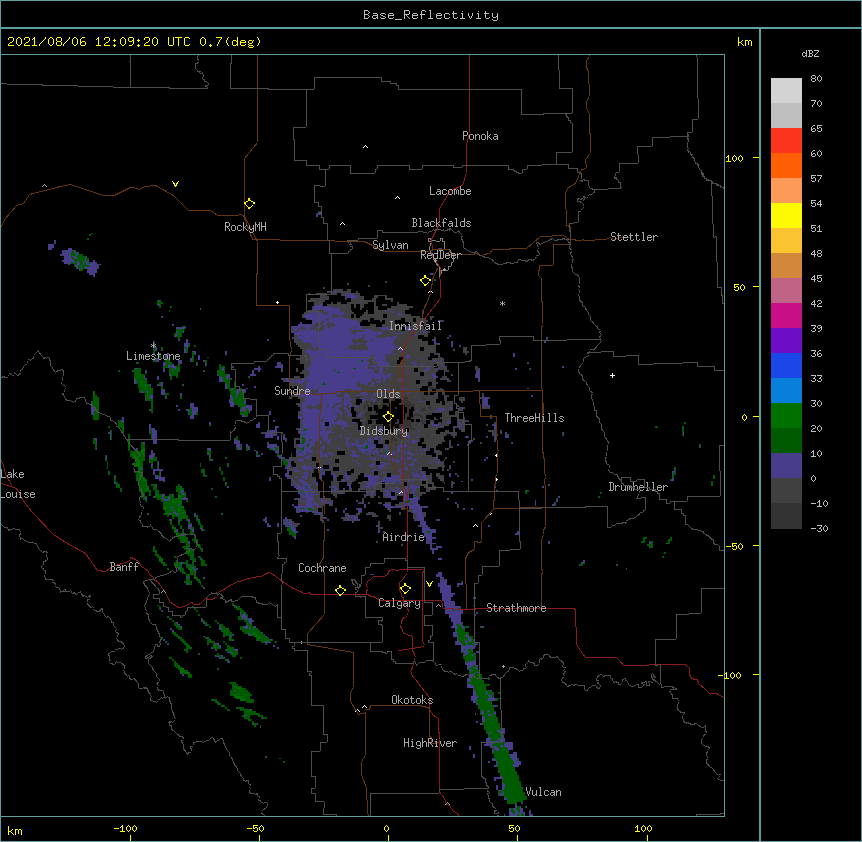Image resolution: width=862 pixels, height=842 pixels.
Task: Click the RedDeer city label
Action: point(440,255)
